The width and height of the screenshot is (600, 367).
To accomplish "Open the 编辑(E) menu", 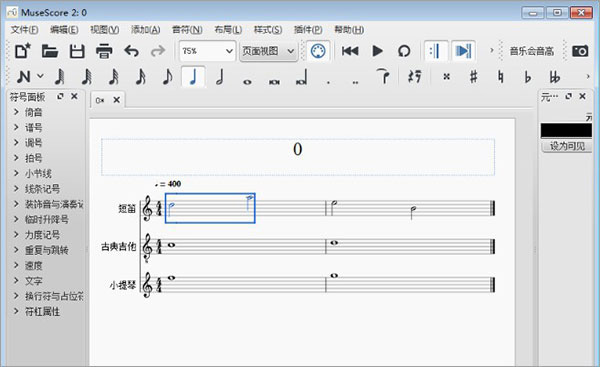I will [64, 29].
